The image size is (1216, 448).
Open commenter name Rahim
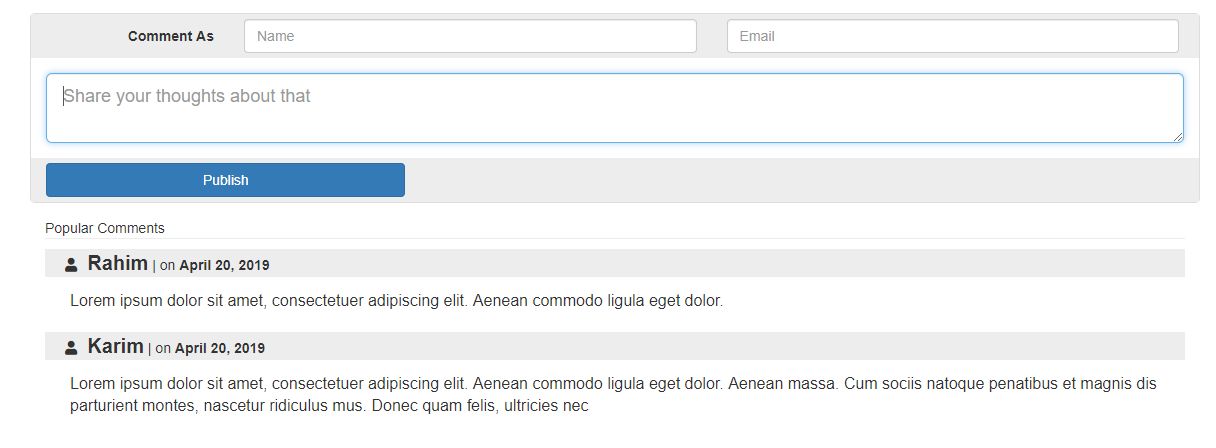(x=117, y=264)
